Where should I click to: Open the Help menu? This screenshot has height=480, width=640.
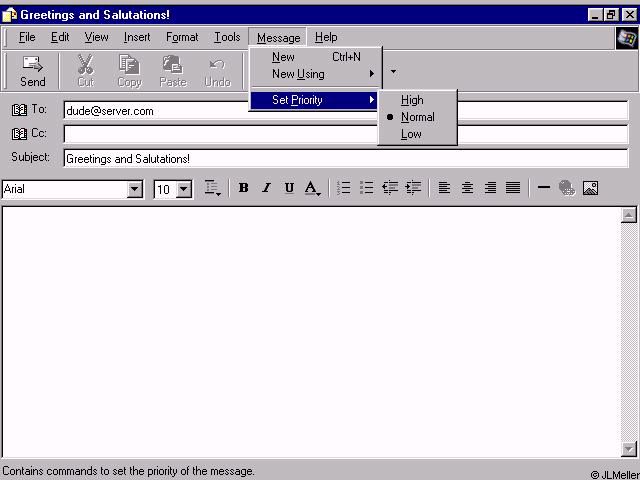326,37
